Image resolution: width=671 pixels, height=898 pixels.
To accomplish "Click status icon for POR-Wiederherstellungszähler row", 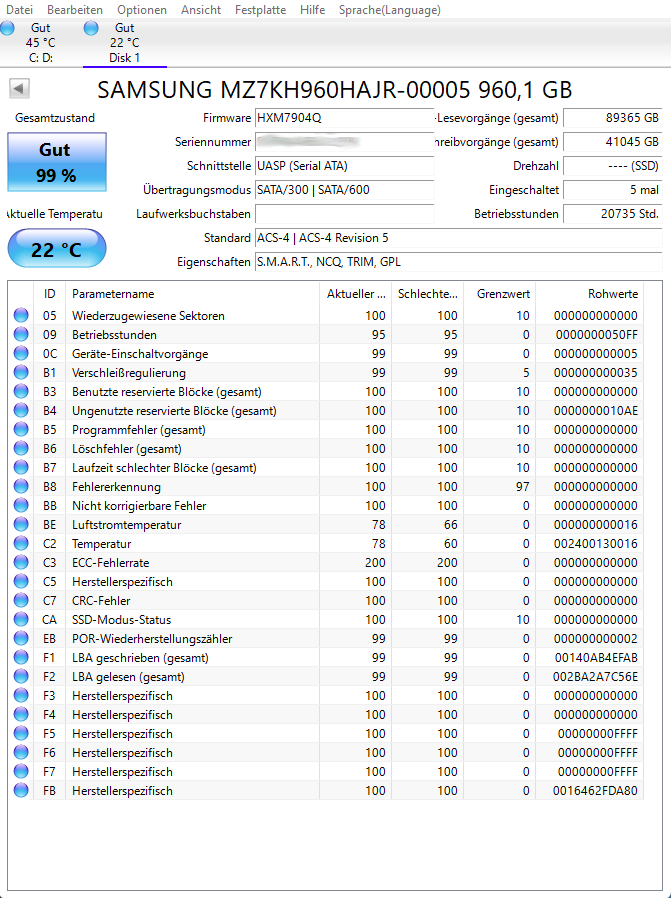I will pyautogui.click(x=21, y=638).
